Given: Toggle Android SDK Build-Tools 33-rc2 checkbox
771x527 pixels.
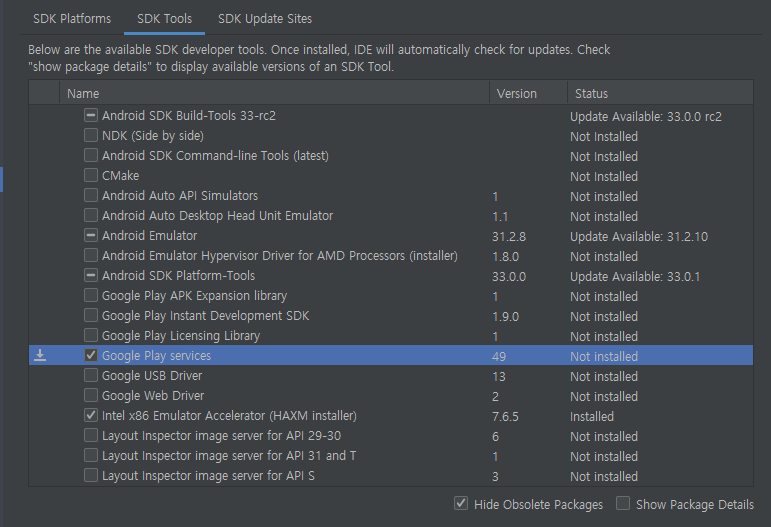Looking at the screenshot, I should (90, 115).
